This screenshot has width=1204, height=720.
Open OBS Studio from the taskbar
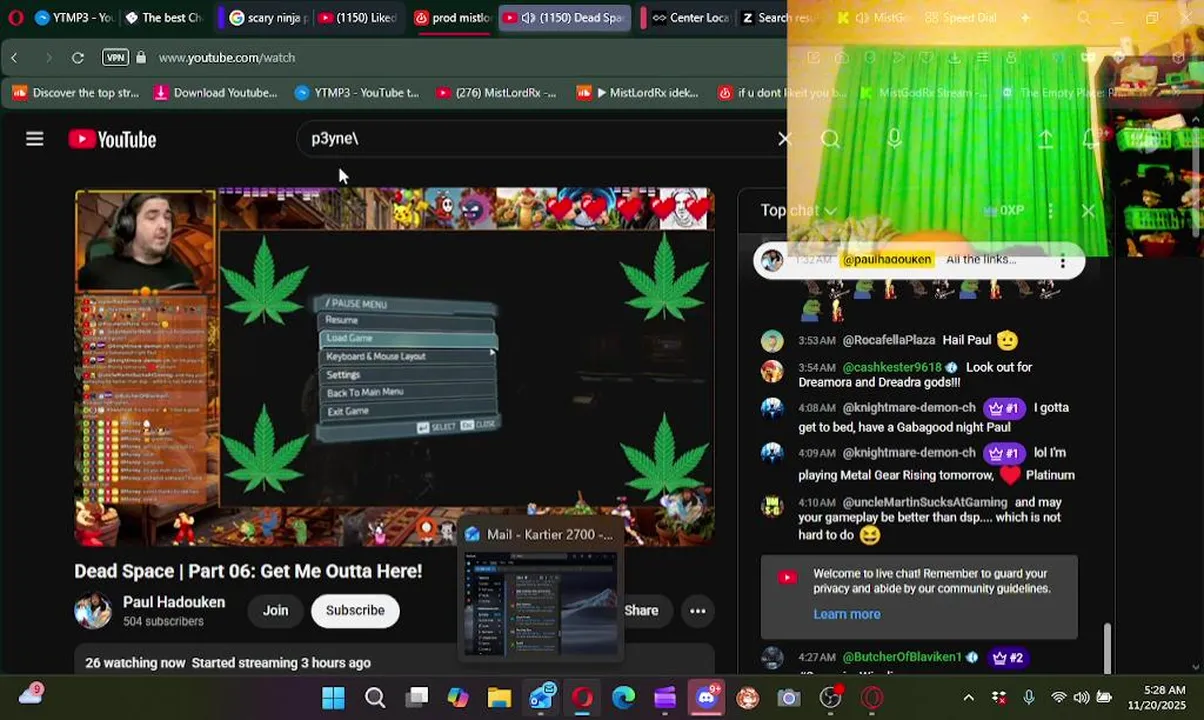pos(830,697)
